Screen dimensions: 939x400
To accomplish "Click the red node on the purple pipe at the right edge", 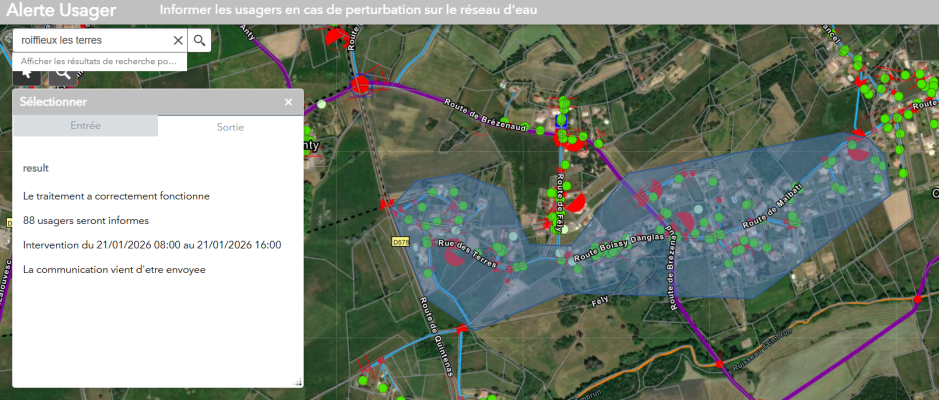I will pyautogui.click(x=917, y=299).
